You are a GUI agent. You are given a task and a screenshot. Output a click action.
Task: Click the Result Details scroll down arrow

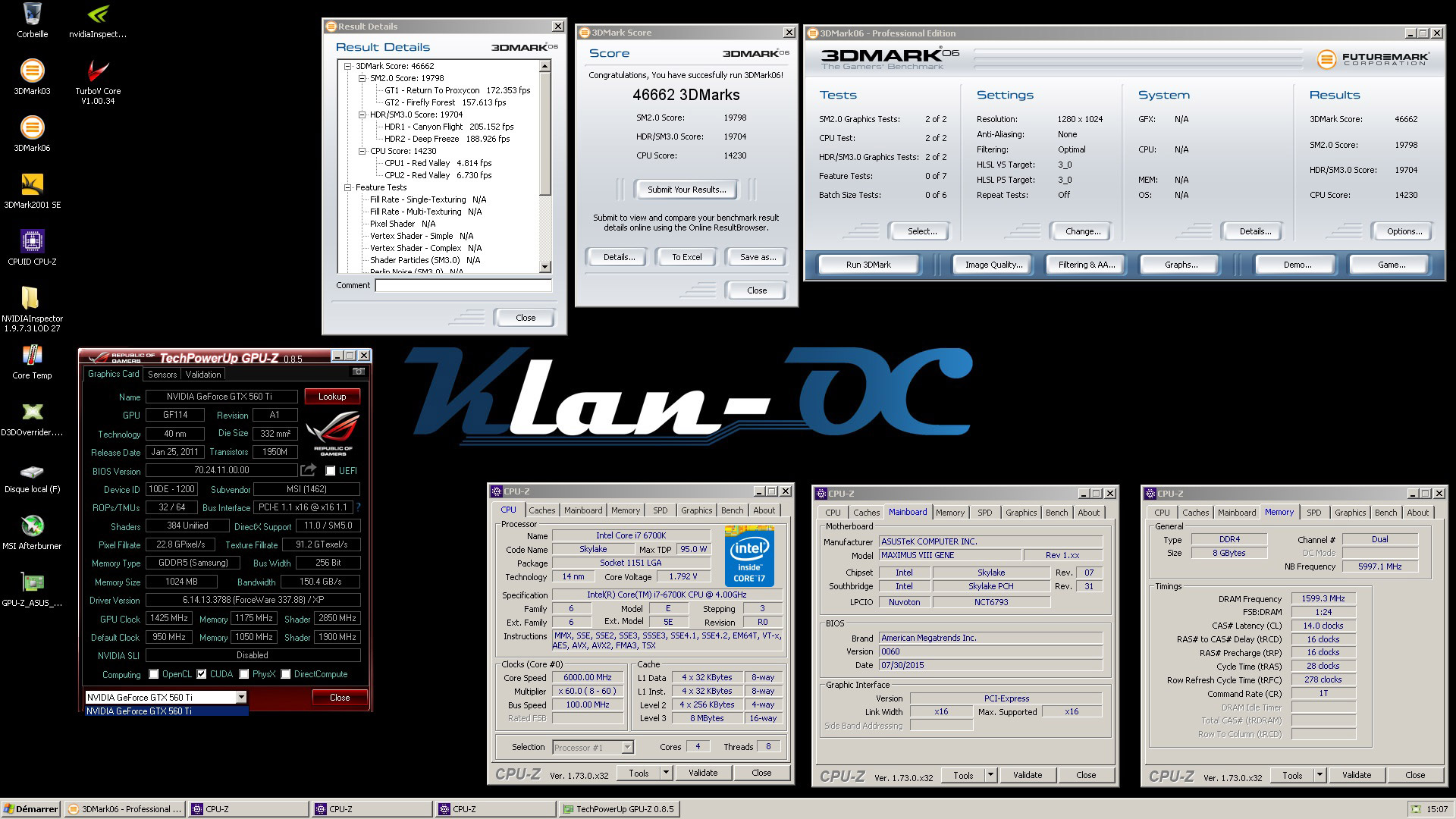point(544,267)
